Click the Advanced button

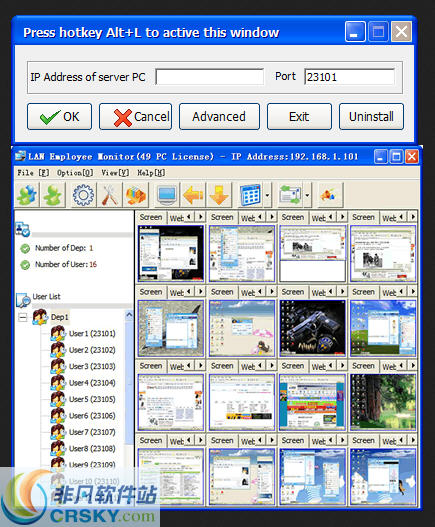click(x=219, y=117)
